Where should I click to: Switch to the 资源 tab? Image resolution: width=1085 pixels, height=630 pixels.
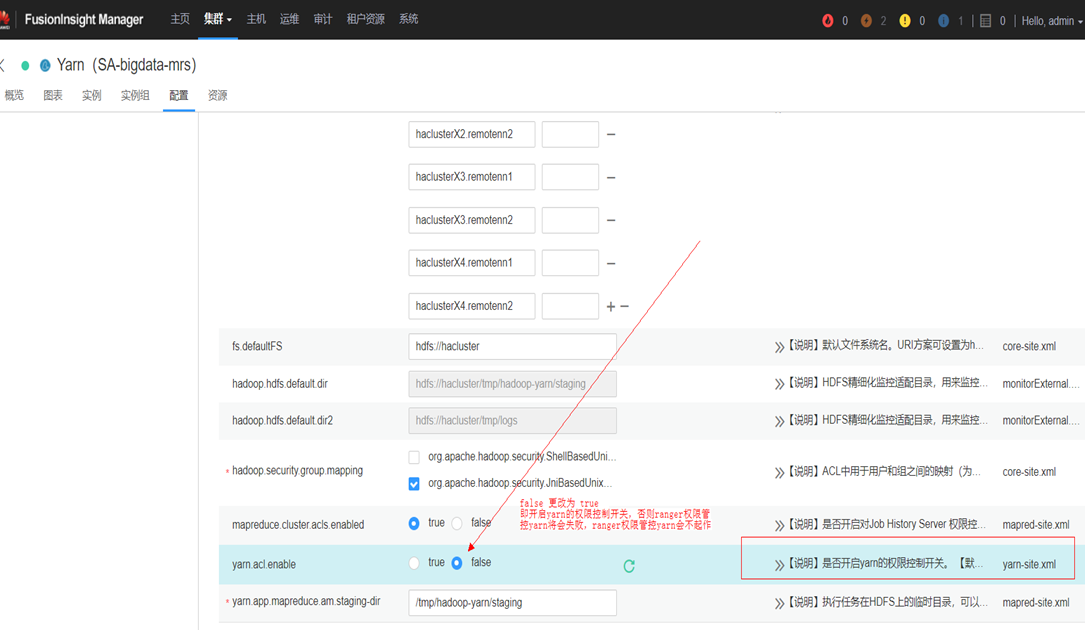tap(217, 96)
